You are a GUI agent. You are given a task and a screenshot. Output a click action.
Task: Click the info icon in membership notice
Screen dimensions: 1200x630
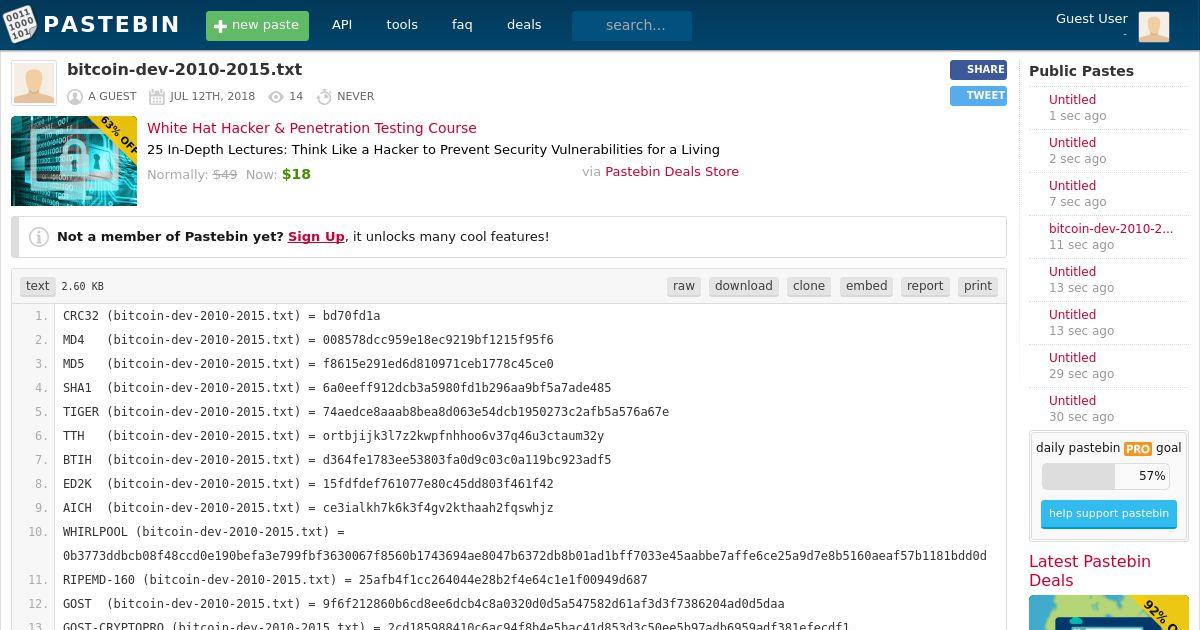(39, 237)
